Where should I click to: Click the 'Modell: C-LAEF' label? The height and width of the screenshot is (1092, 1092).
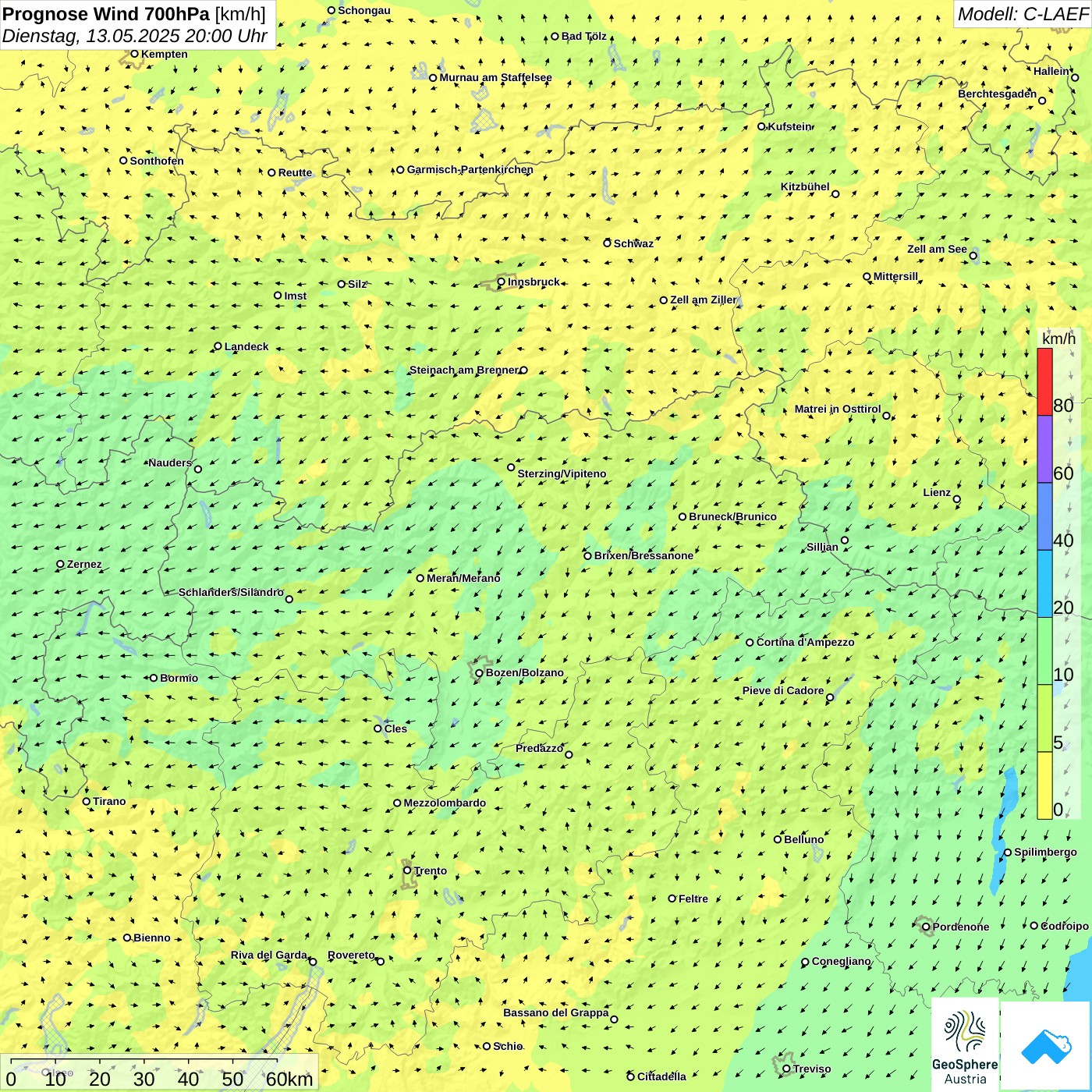click(x=1023, y=14)
